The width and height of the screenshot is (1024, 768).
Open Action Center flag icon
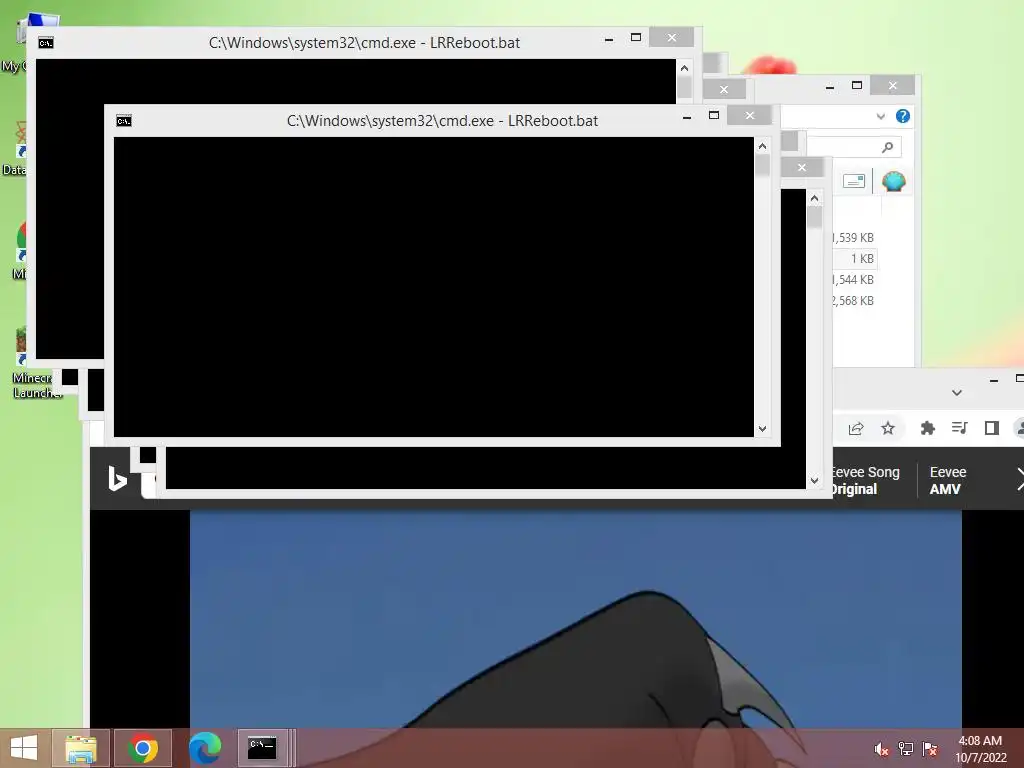click(930, 749)
